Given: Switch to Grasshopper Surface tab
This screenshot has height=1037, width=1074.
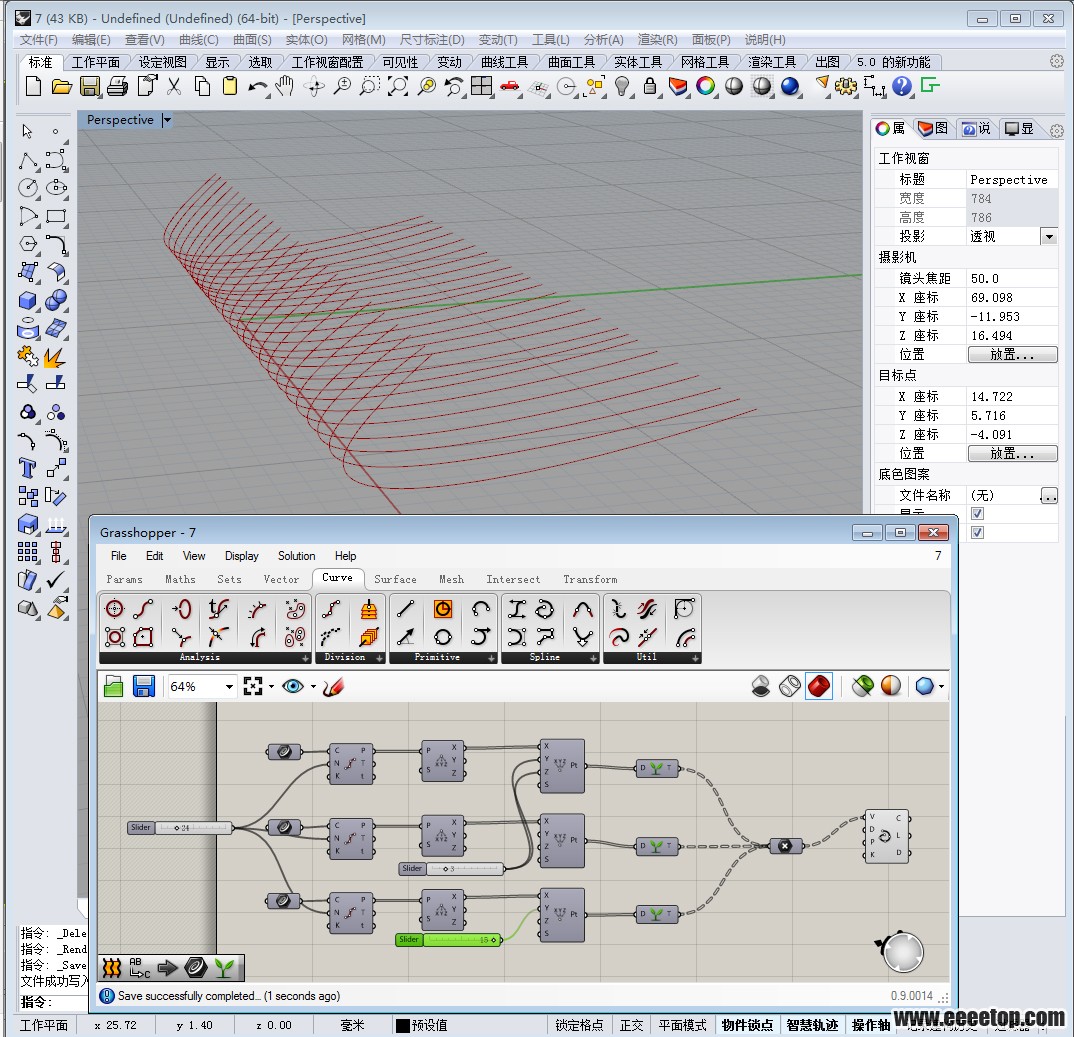Looking at the screenshot, I should point(395,579).
